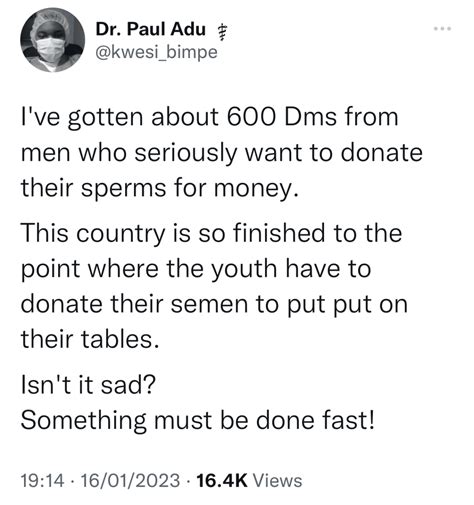Click the line "point where the youth have to"
Image resolution: width=474 pixels, height=505 pixels.
196,269
